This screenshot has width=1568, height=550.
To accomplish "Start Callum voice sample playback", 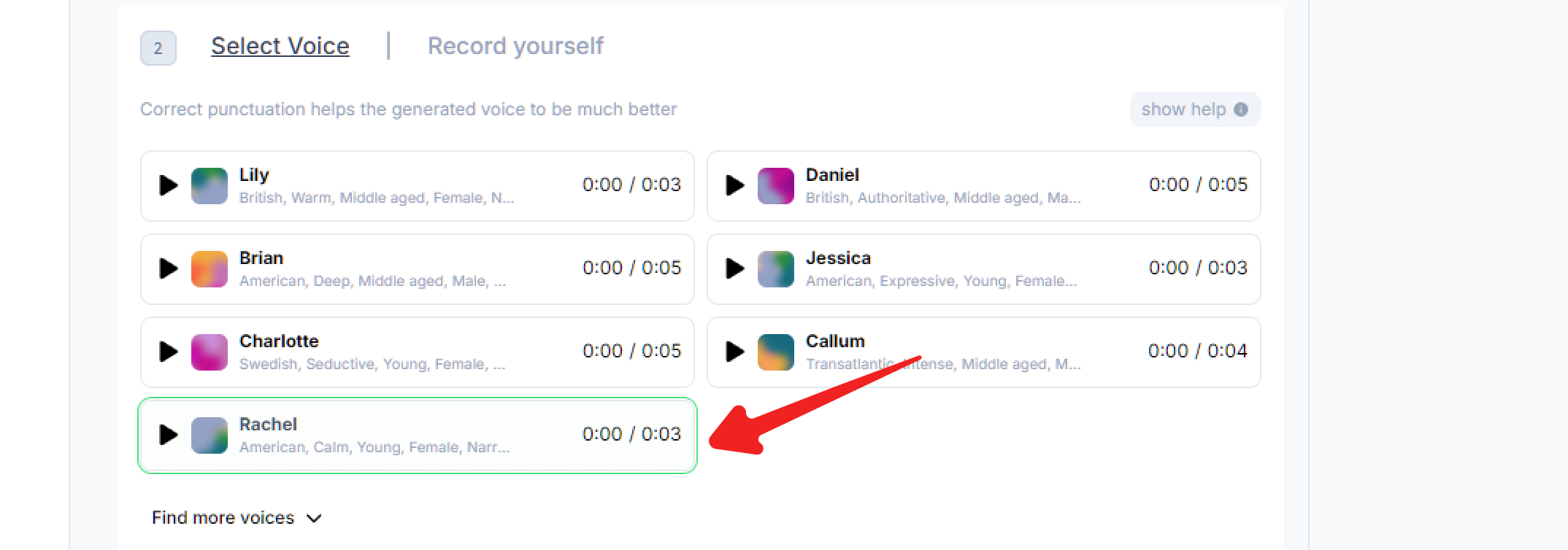I will pos(735,352).
